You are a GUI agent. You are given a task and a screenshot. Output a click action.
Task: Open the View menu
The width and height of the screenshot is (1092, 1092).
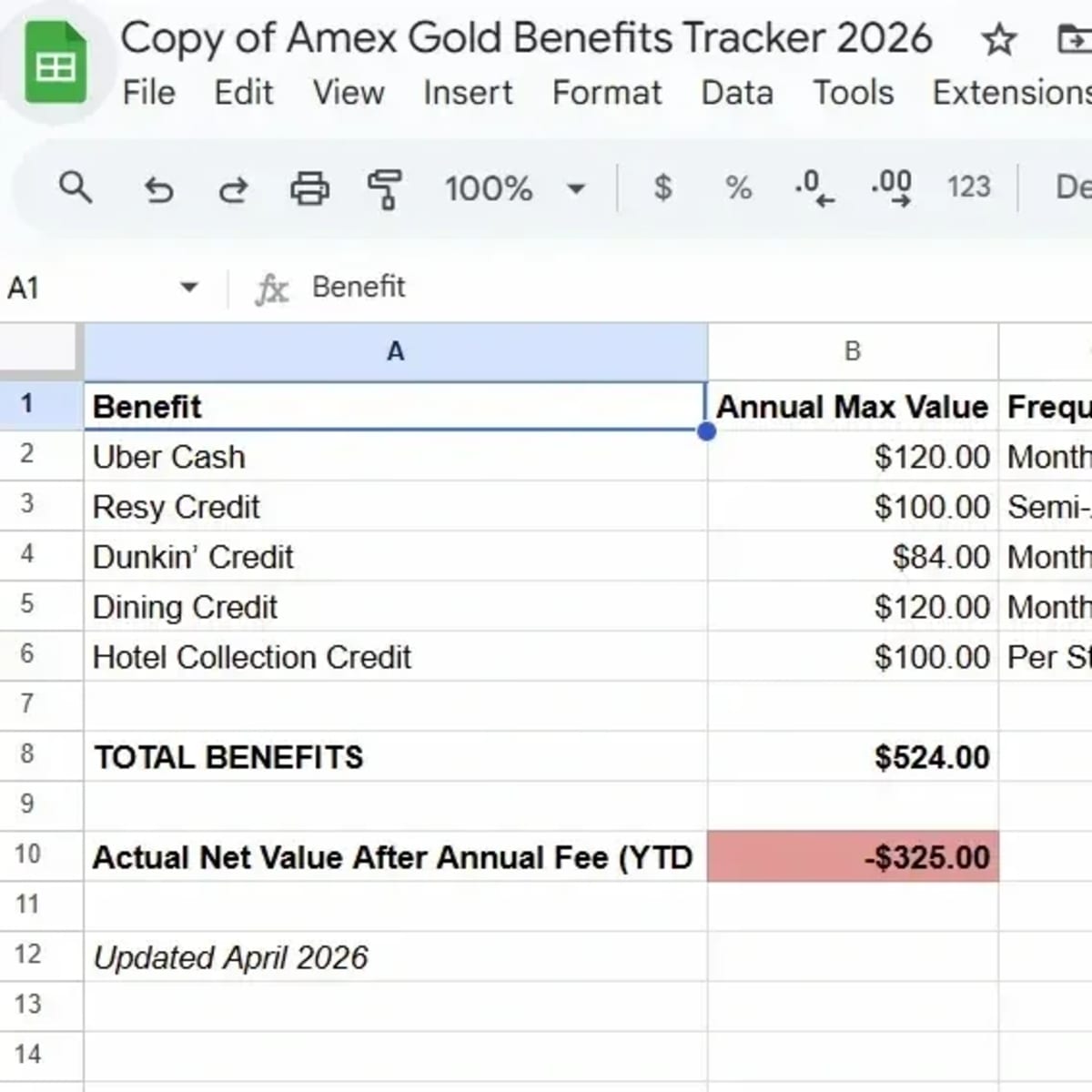pos(349,93)
